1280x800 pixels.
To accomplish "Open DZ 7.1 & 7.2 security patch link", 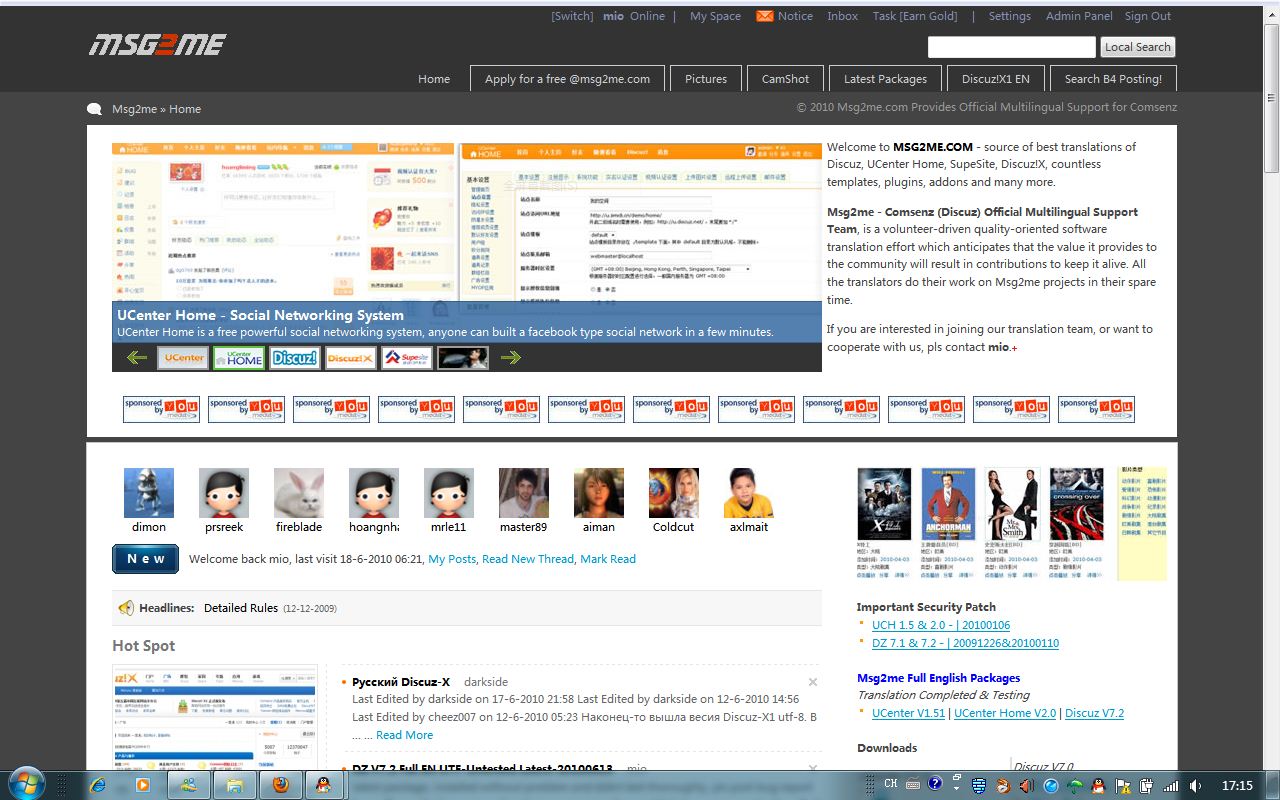I will 965,643.
